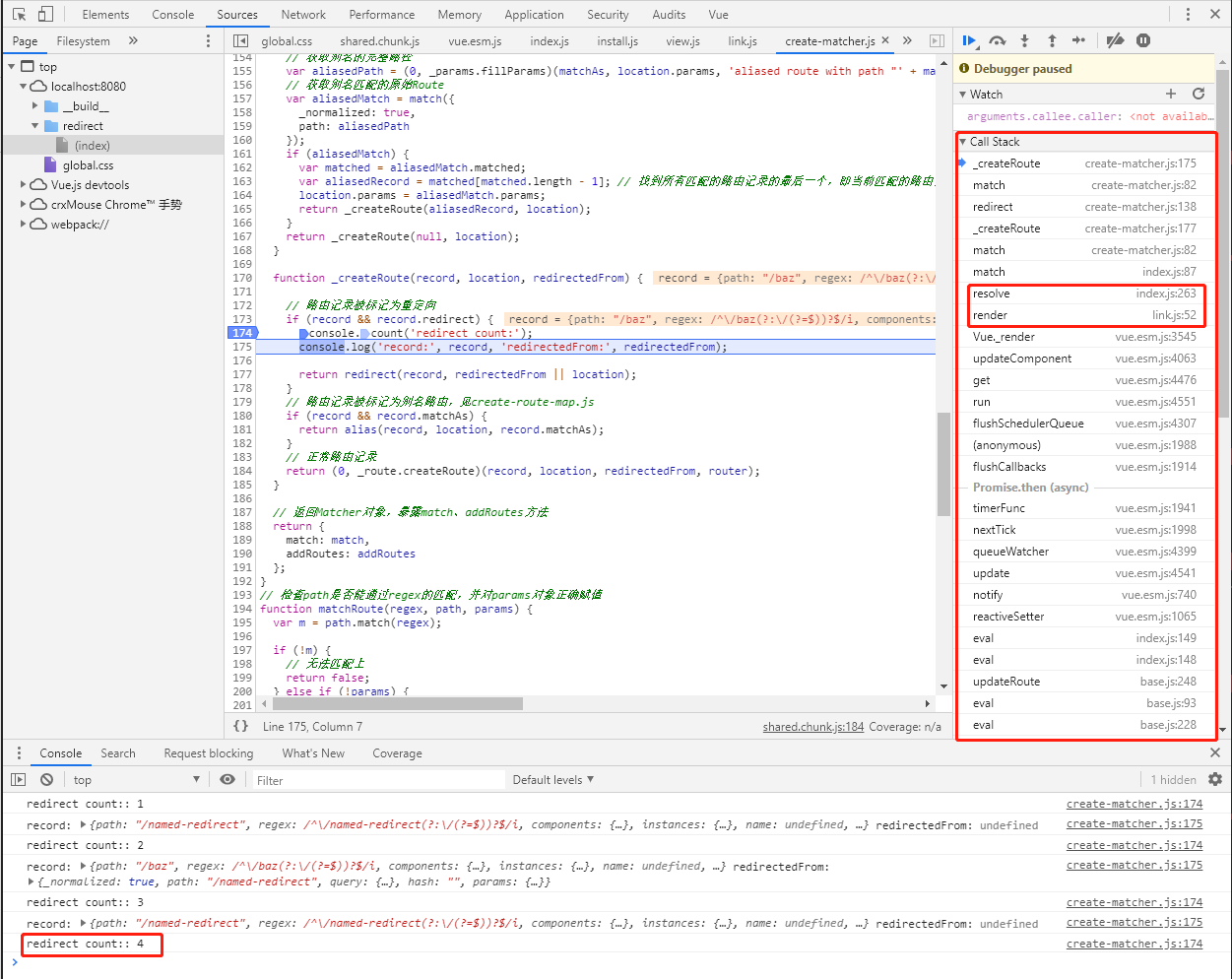Image resolution: width=1232 pixels, height=979 pixels.
Task: Resume script execution in the debugger
Action: 969,41
